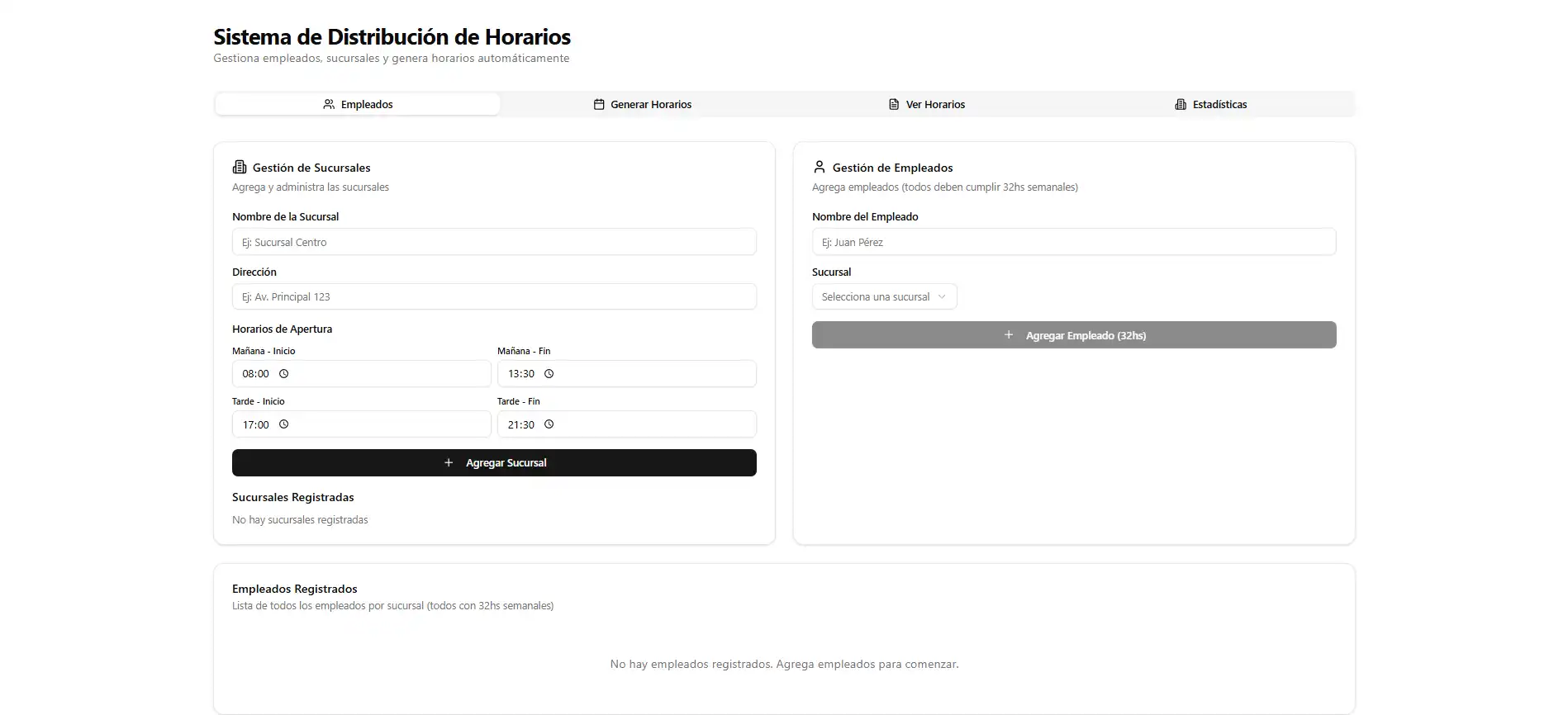1568x715 pixels.
Task: Open the Estadísticas tab
Action: coord(1210,104)
